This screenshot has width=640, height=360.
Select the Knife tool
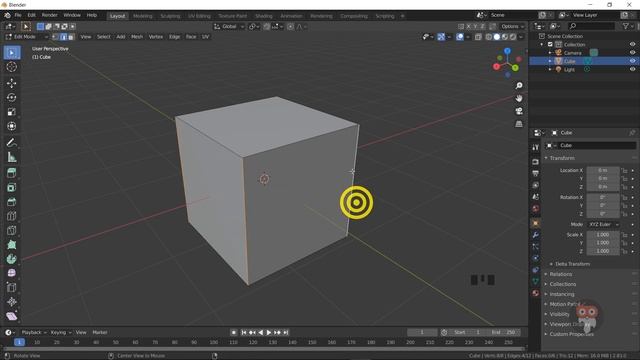[x=12, y=231]
